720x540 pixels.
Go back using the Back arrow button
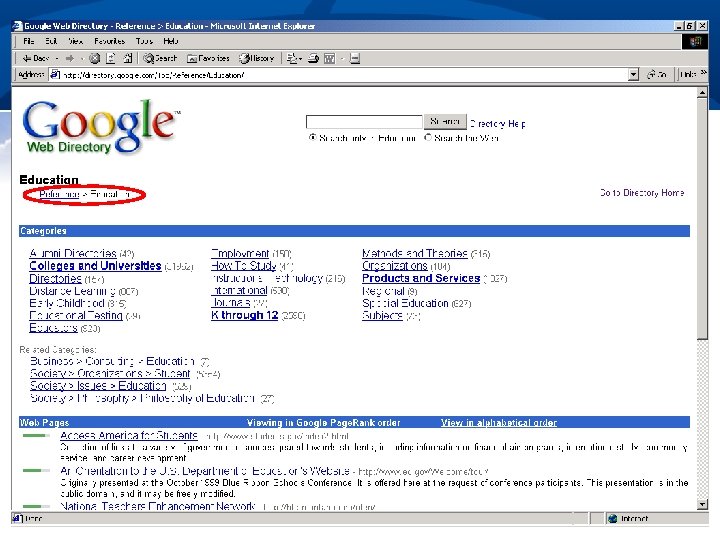coord(36,58)
